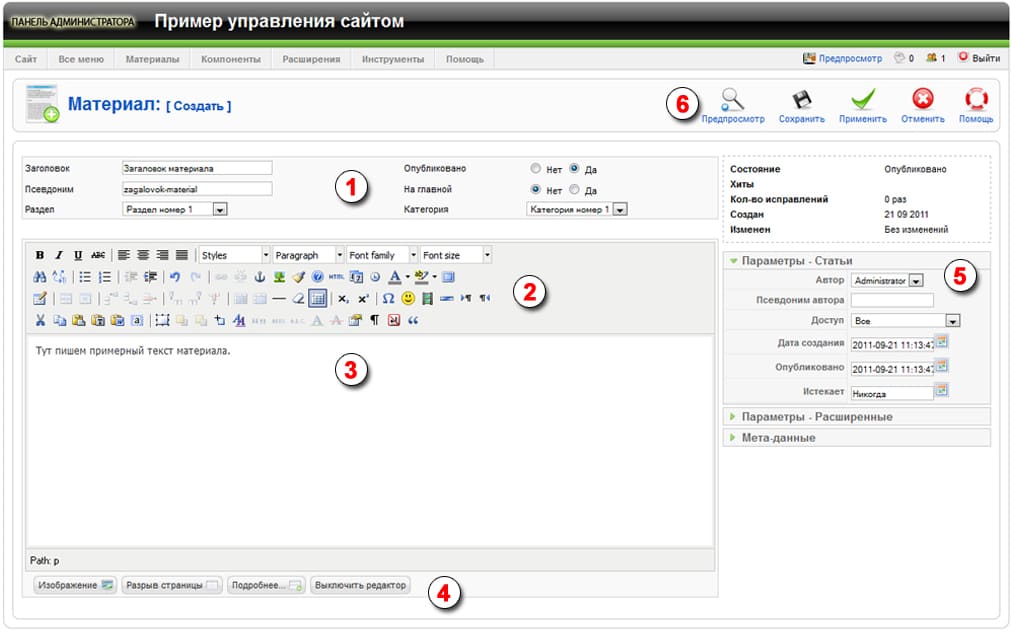Click the Применить green checkmark icon
Image resolution: width=1012 pixels, height=634 pixels.
click(x=862, y=100)
